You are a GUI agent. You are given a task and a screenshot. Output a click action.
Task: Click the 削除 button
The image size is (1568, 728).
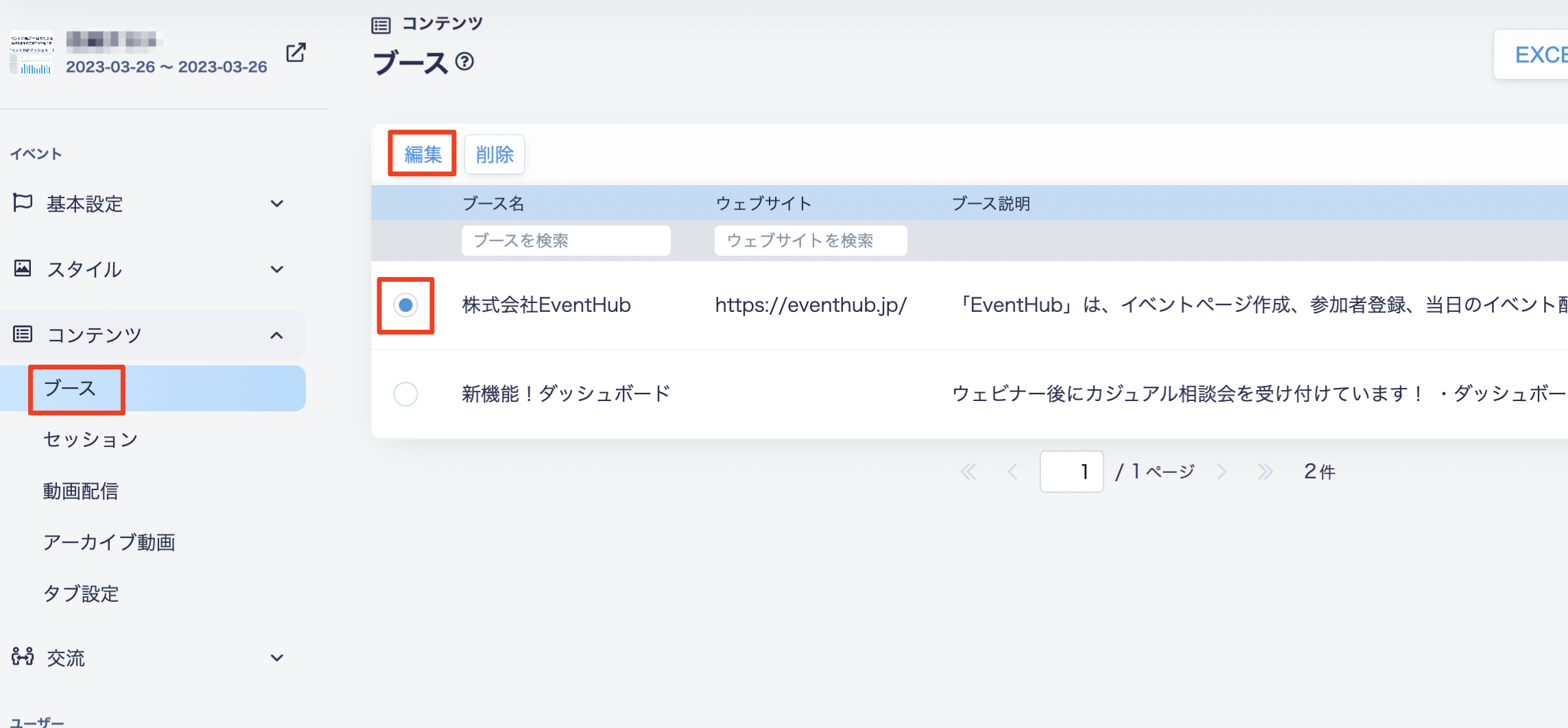tap(495, 154)
